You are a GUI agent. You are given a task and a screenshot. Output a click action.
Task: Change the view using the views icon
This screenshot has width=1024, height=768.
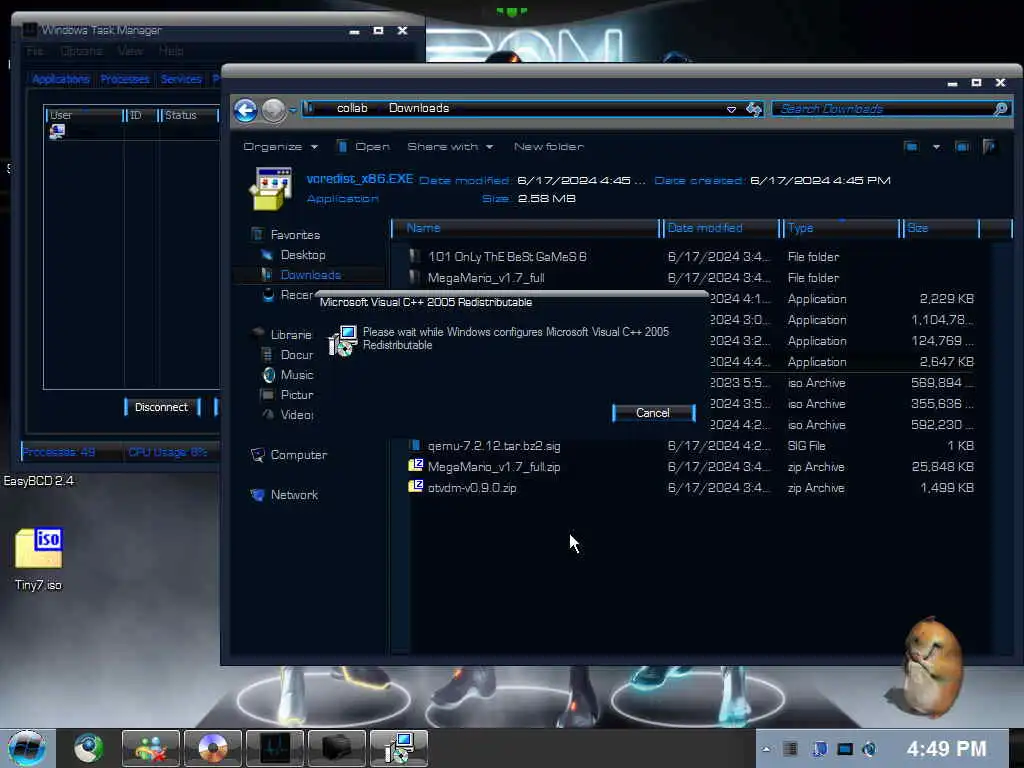[x=912, y=147]
